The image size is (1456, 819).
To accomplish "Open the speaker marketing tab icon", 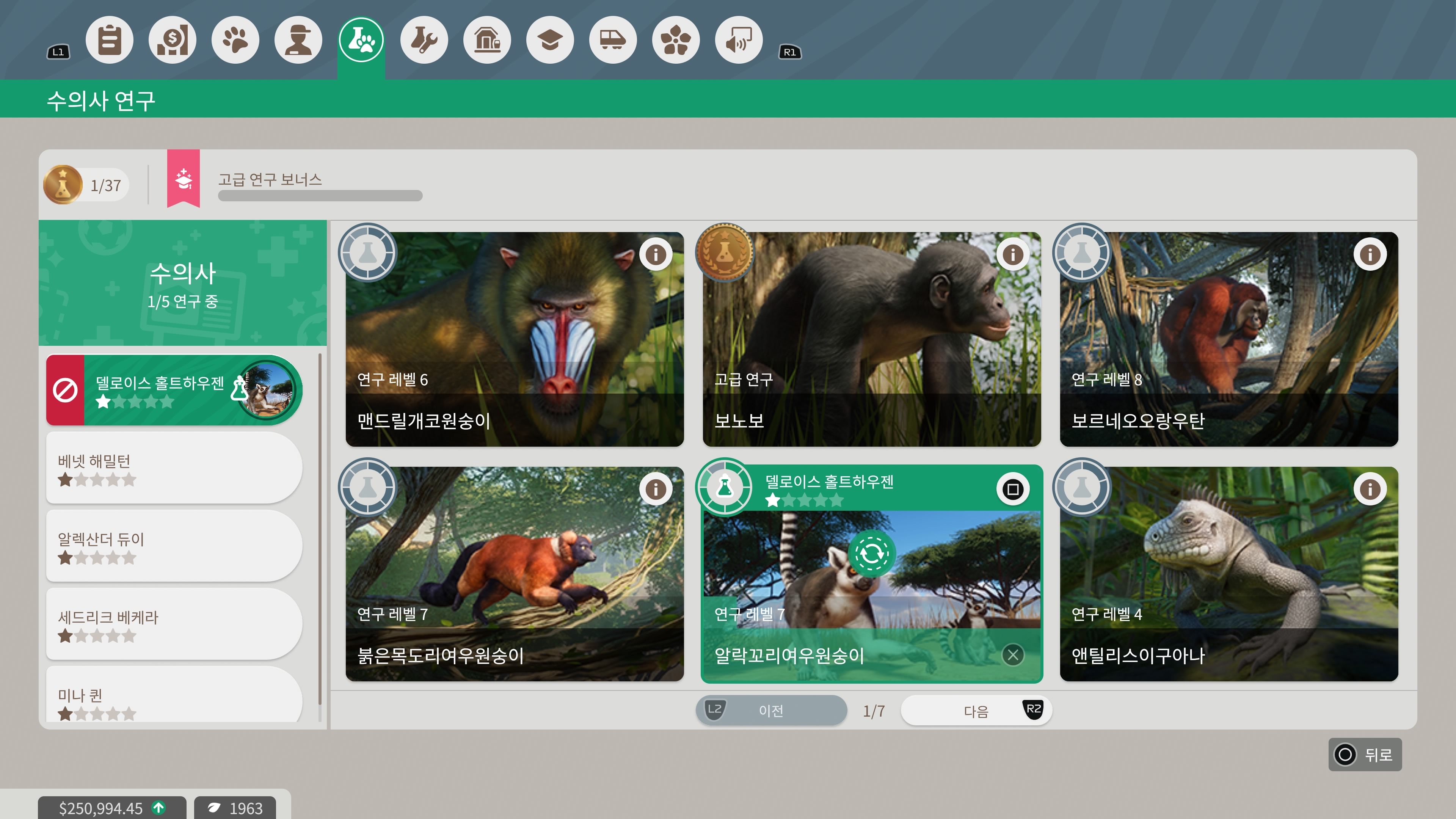I will click(x=739, y=40).
